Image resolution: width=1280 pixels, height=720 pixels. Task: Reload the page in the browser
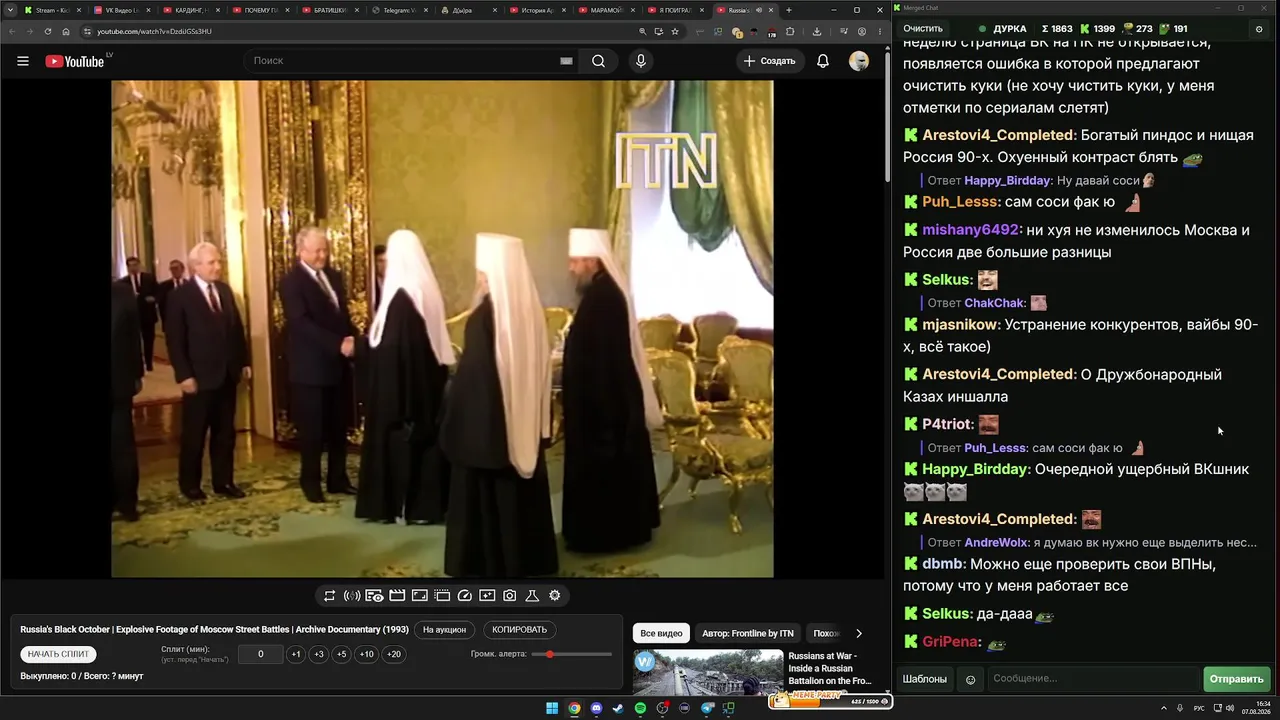coord(47,31)
